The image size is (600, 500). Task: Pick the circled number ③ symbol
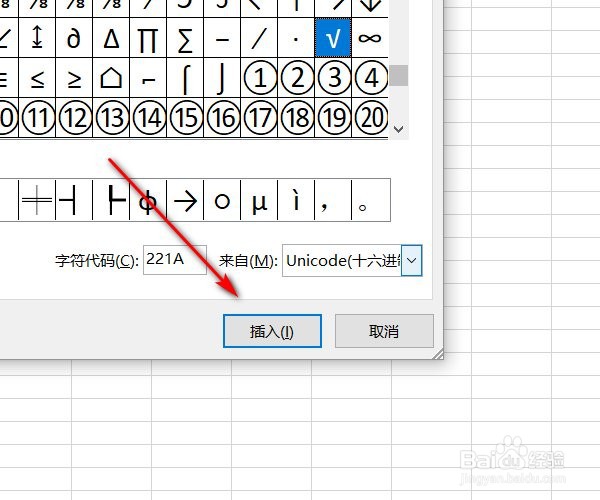pos(333,78)
